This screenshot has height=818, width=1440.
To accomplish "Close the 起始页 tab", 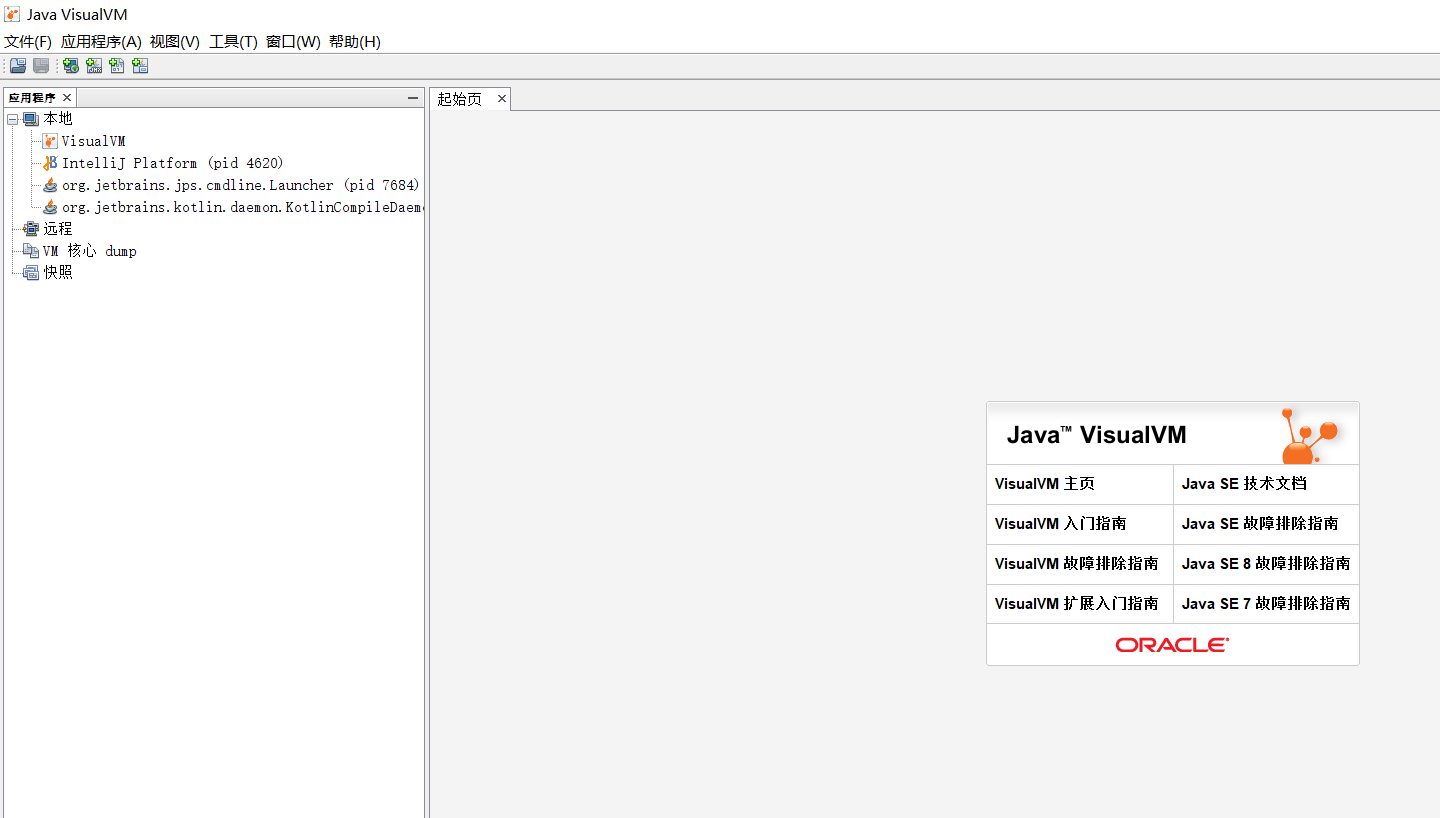I will (502, 99).
